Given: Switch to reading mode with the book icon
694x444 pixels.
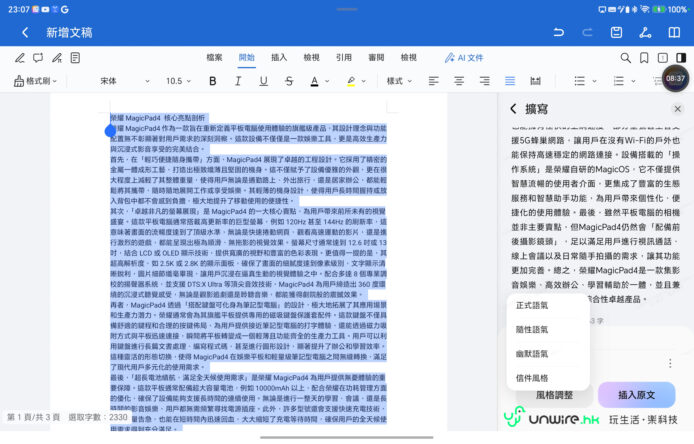Looking at the screenshot, I should tap(674, 32).
